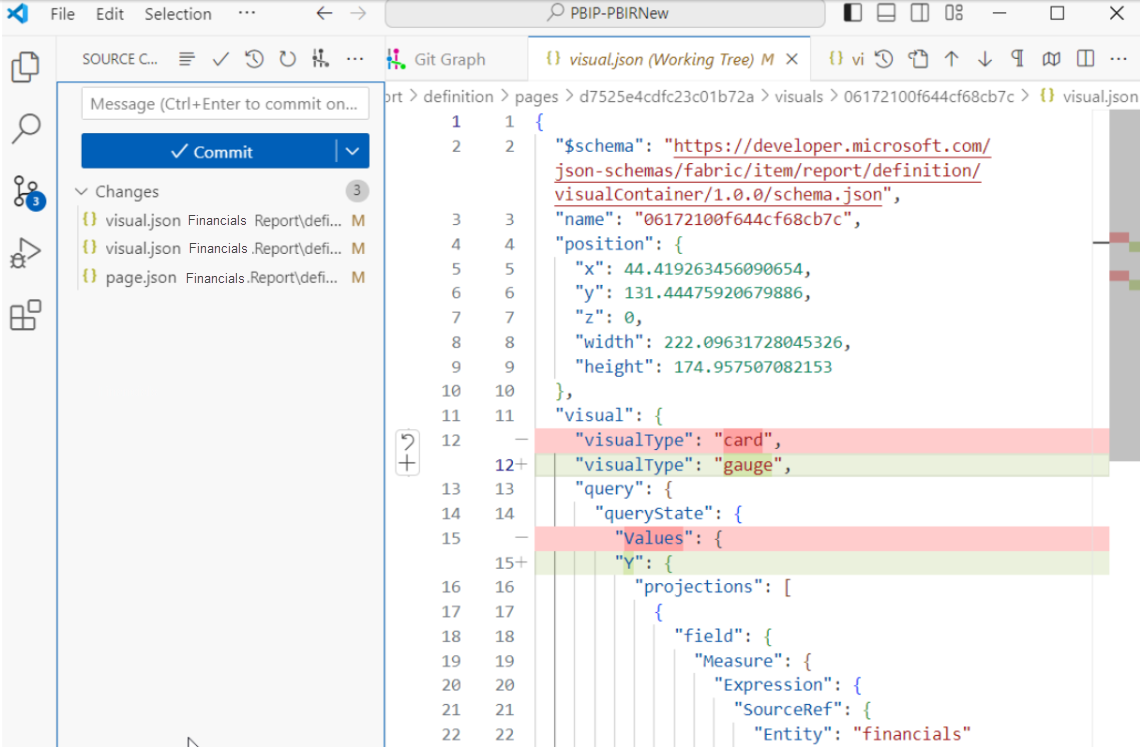Open the Explorer view in activity bar

[x=25, y=68]
